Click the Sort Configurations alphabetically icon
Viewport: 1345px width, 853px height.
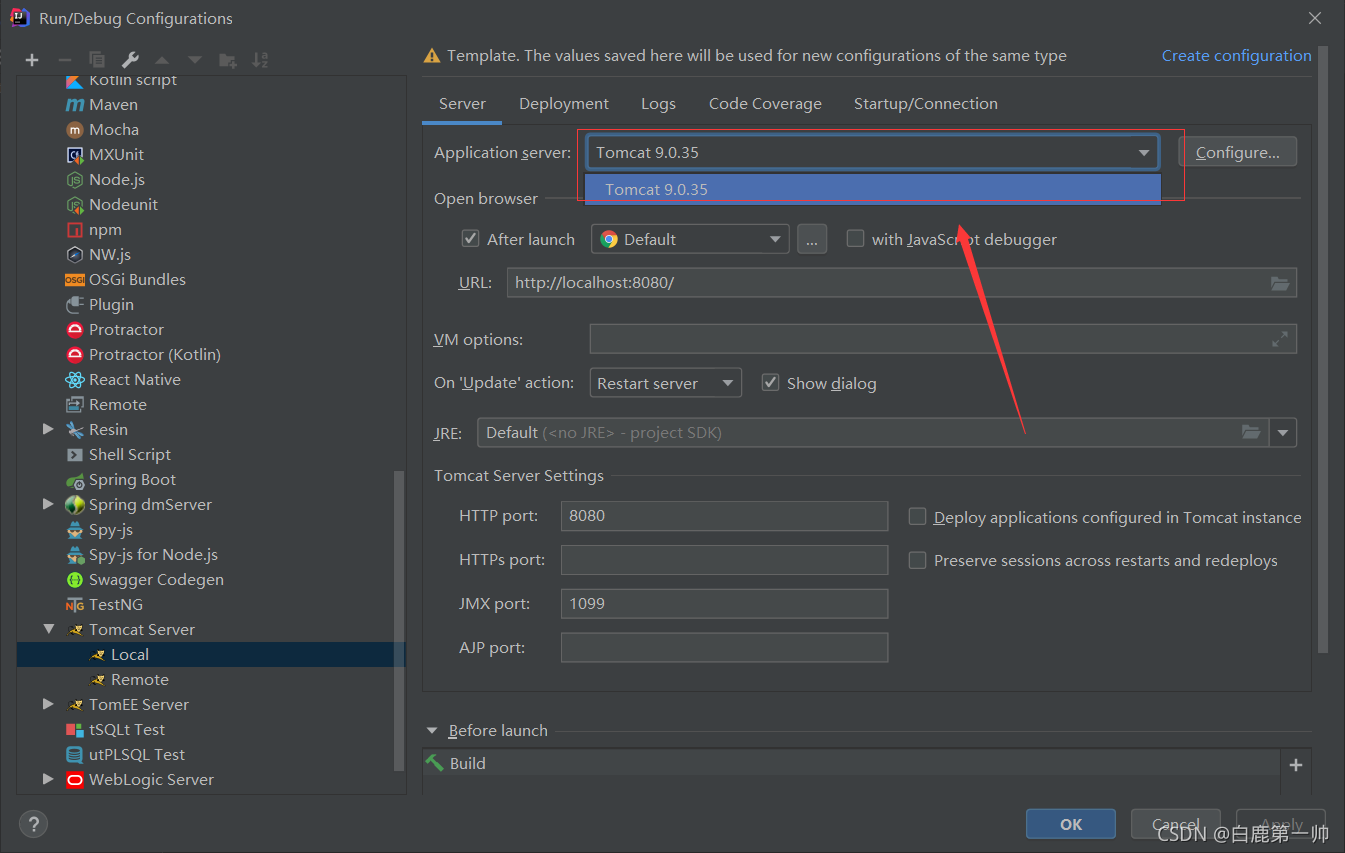(260, 60)
